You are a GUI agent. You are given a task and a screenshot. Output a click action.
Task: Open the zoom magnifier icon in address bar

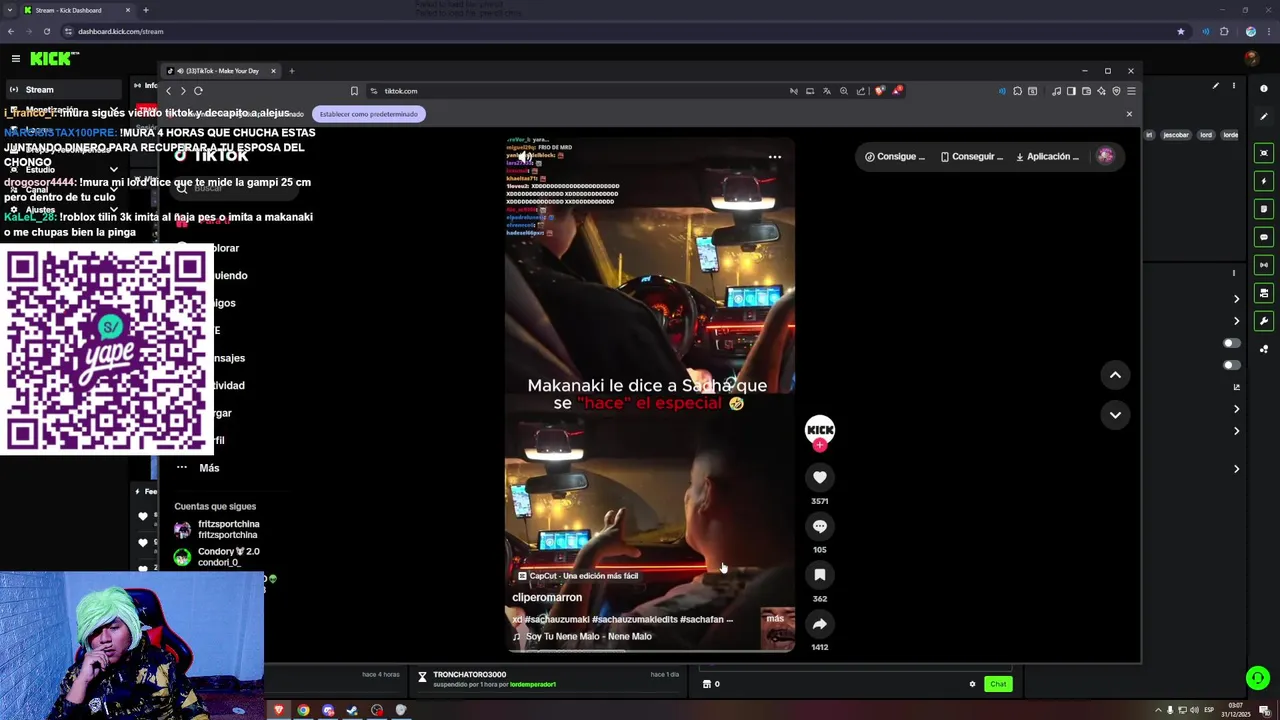pyautogui.click(x=843, y=91)
